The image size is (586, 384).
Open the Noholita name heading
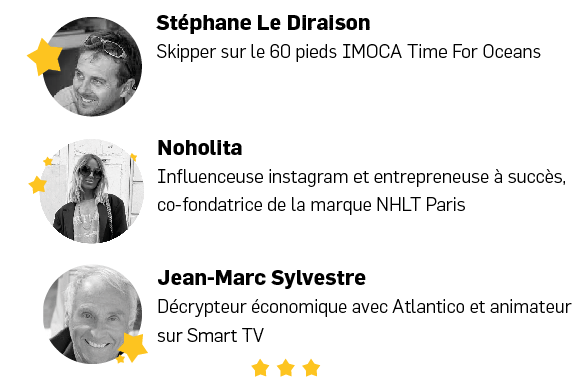click(200, 148)
